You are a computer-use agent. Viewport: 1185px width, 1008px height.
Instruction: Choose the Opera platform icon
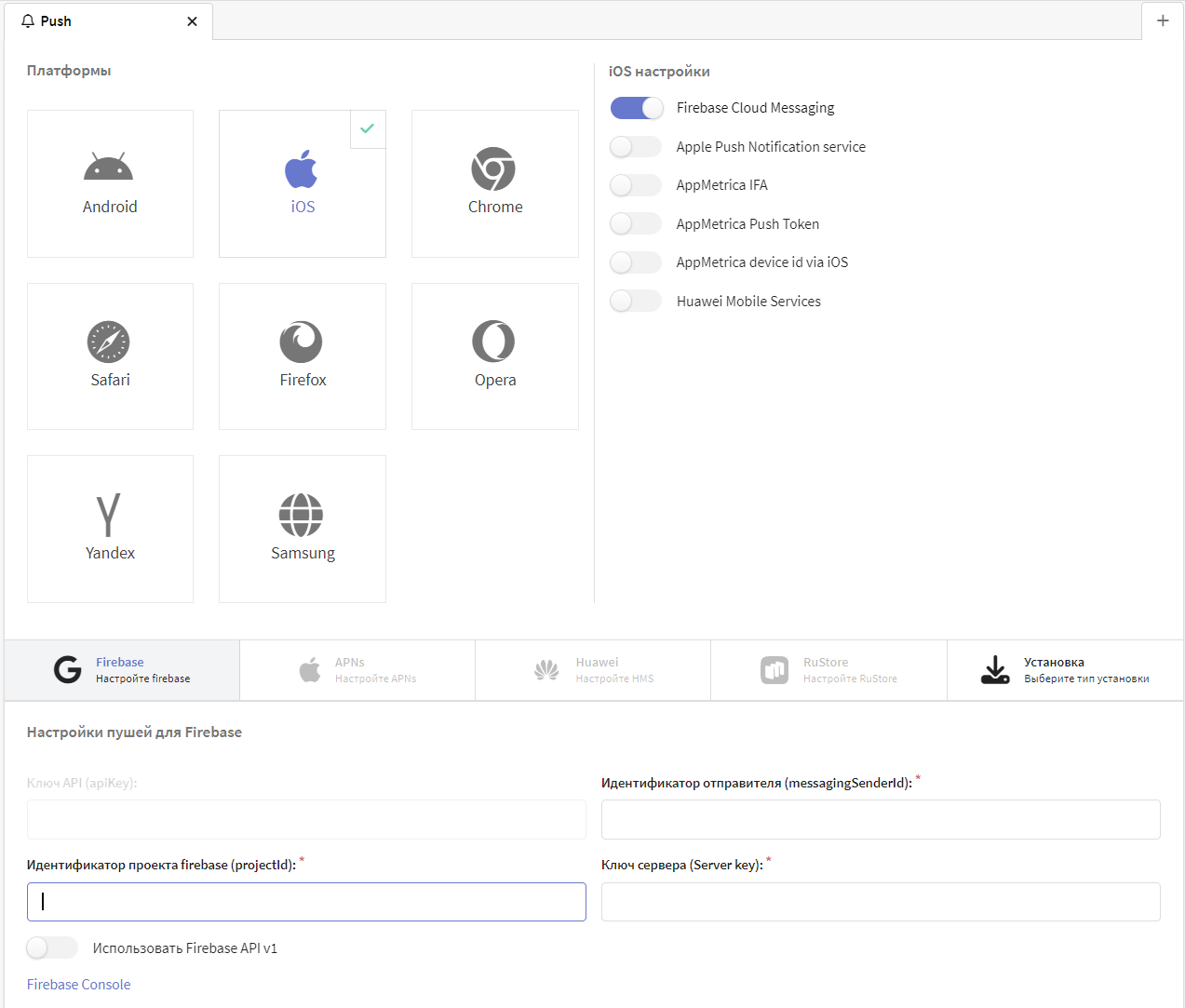(493, 342)
